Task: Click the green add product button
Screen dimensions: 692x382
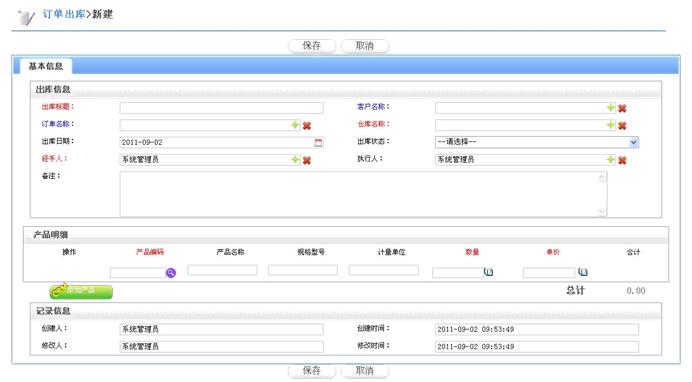Action: [x=81, y=291]
